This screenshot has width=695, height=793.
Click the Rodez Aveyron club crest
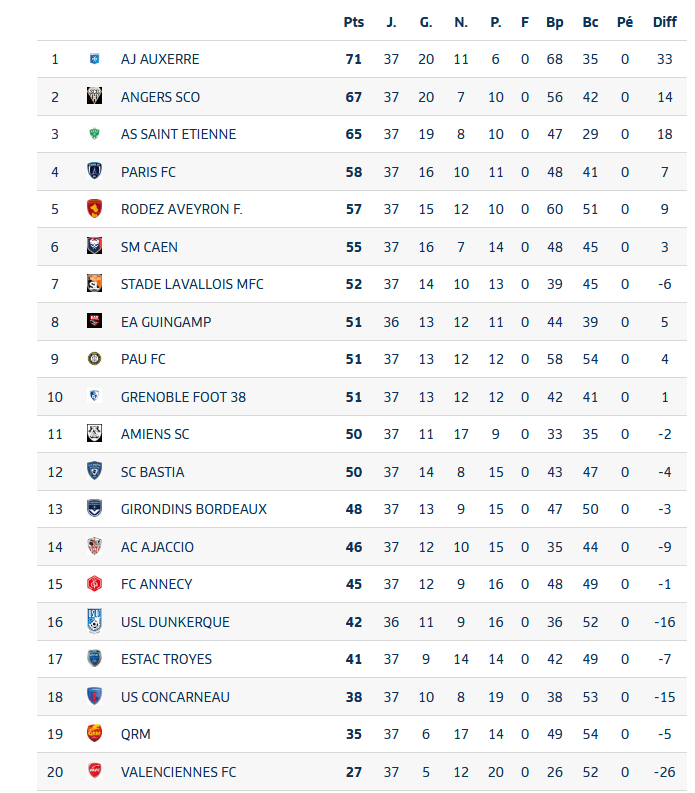click(x=95, y=209)
